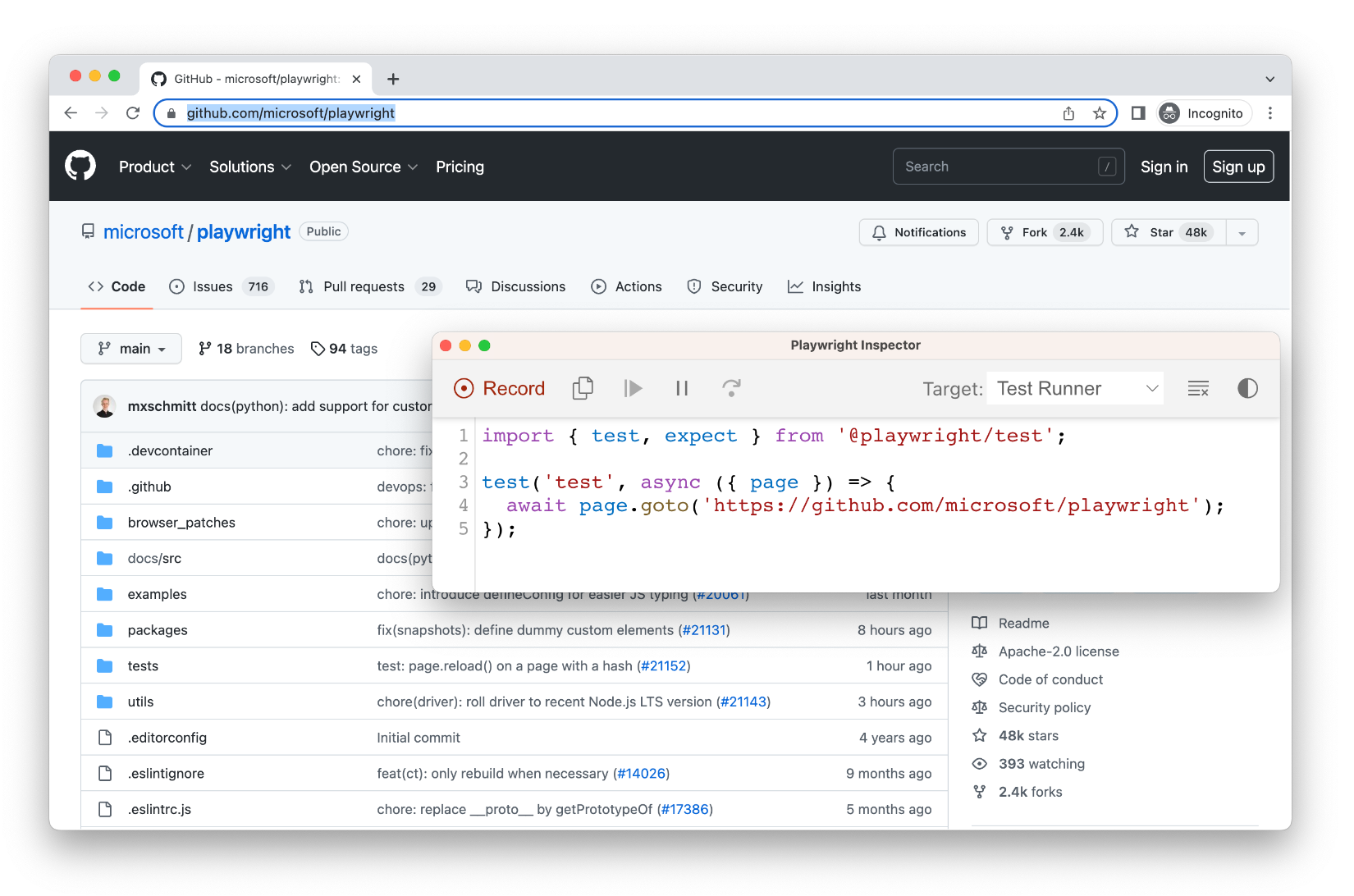Click the address bar URL
The width and height of the screenshot is (1354, 896).
(290, 113)
